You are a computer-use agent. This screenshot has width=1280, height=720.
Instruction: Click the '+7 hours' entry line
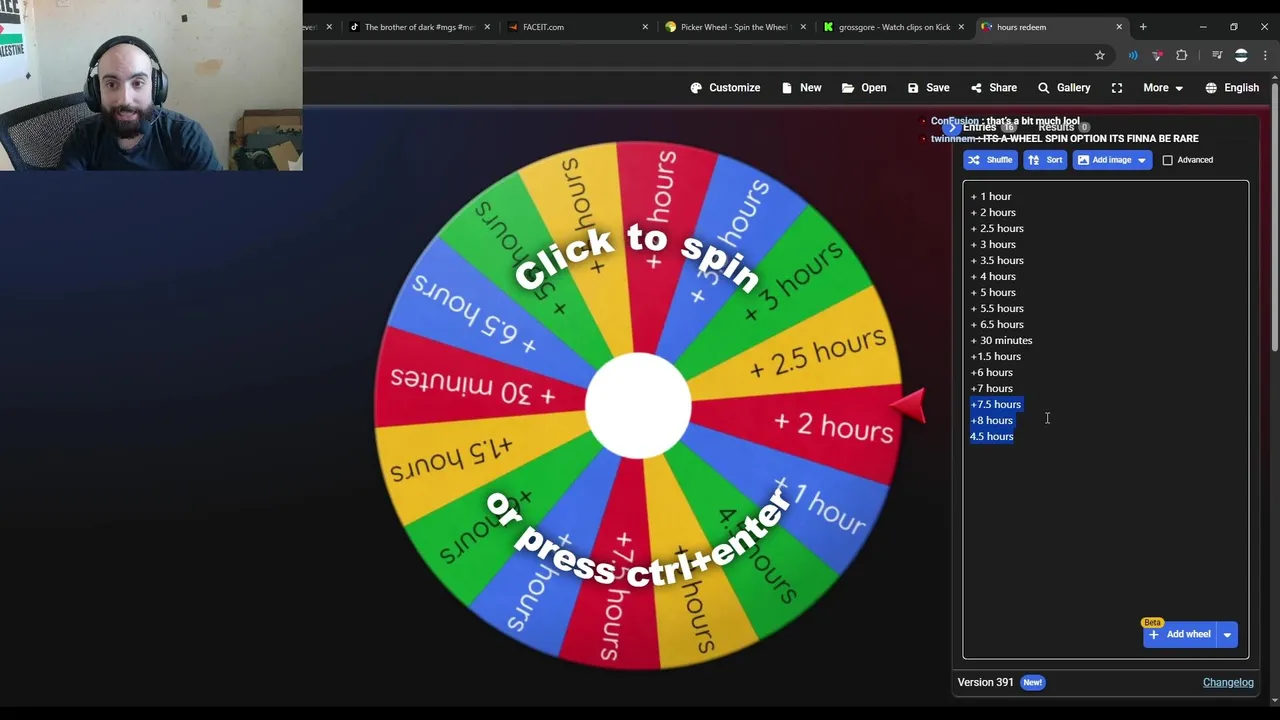point(991,388)
